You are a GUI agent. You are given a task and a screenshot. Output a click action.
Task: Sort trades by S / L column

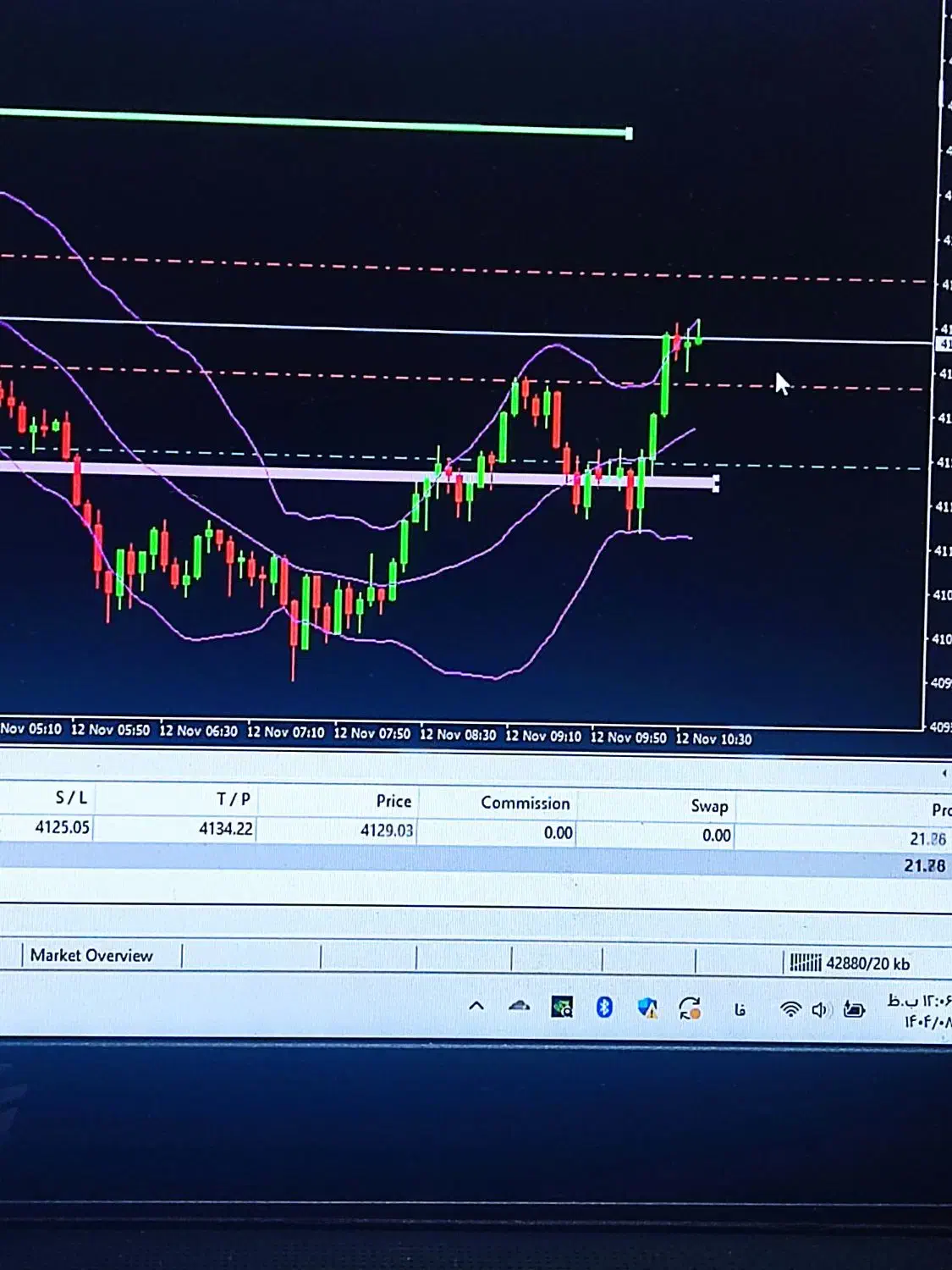[x=71, y=798]
